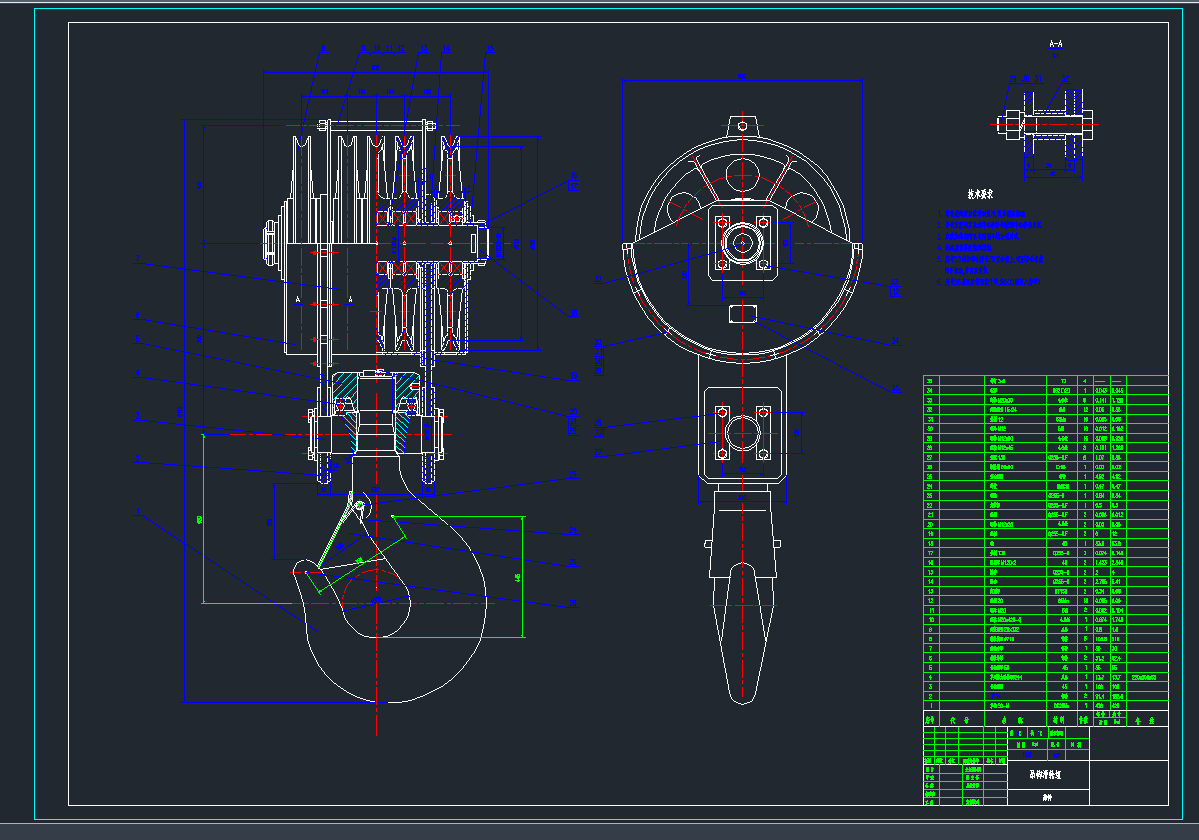Click part balloon number 8 at top left
The width and height of the screenshot is (1199, 840).
click(x=323, y=48)
